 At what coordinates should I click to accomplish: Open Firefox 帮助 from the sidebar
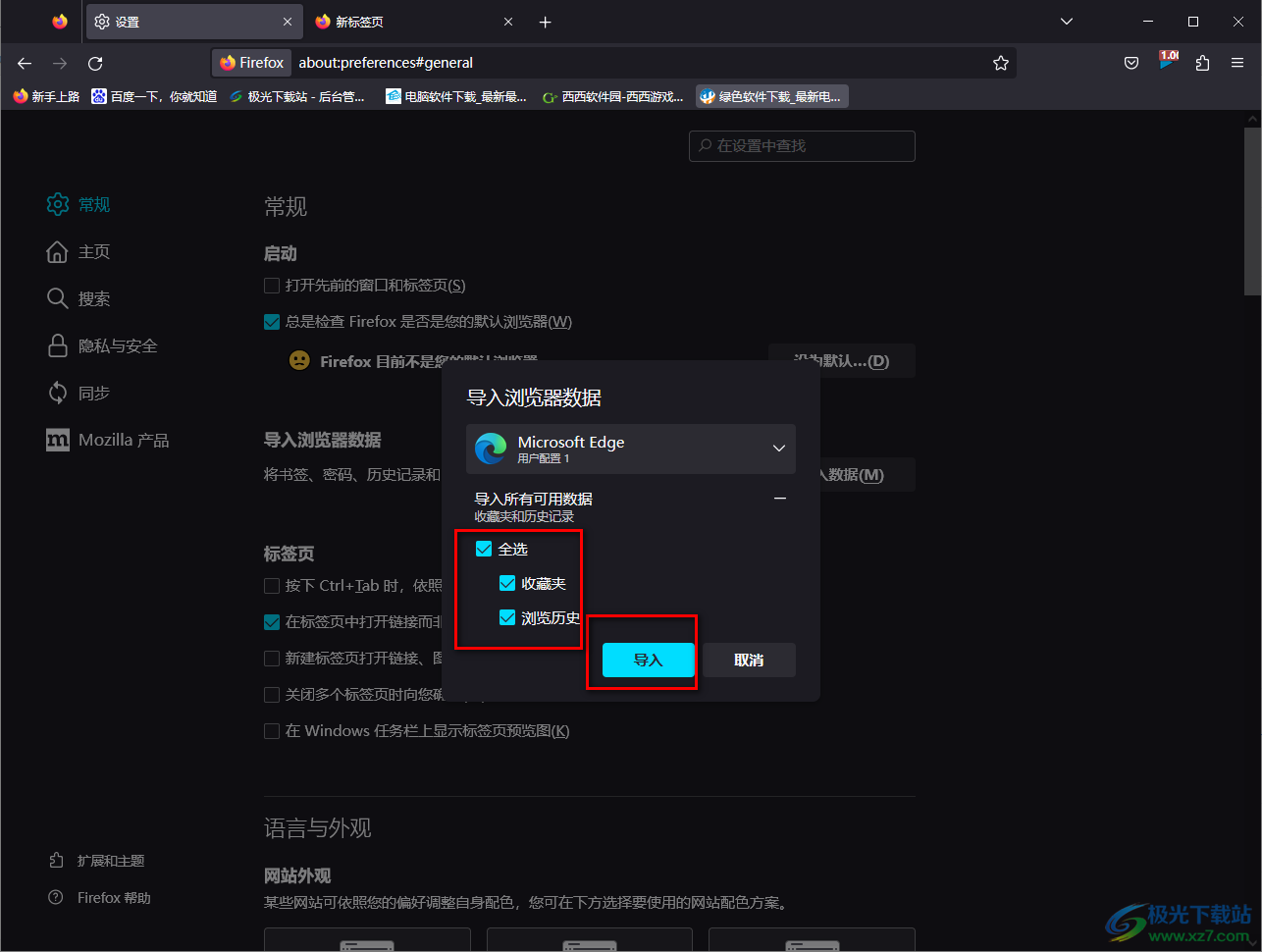tap(100, 898)
